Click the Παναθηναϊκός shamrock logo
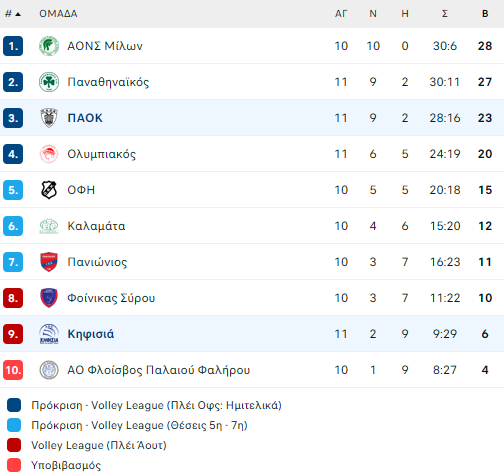This screenshot has height=475, width=504. [x=49, y=82]
